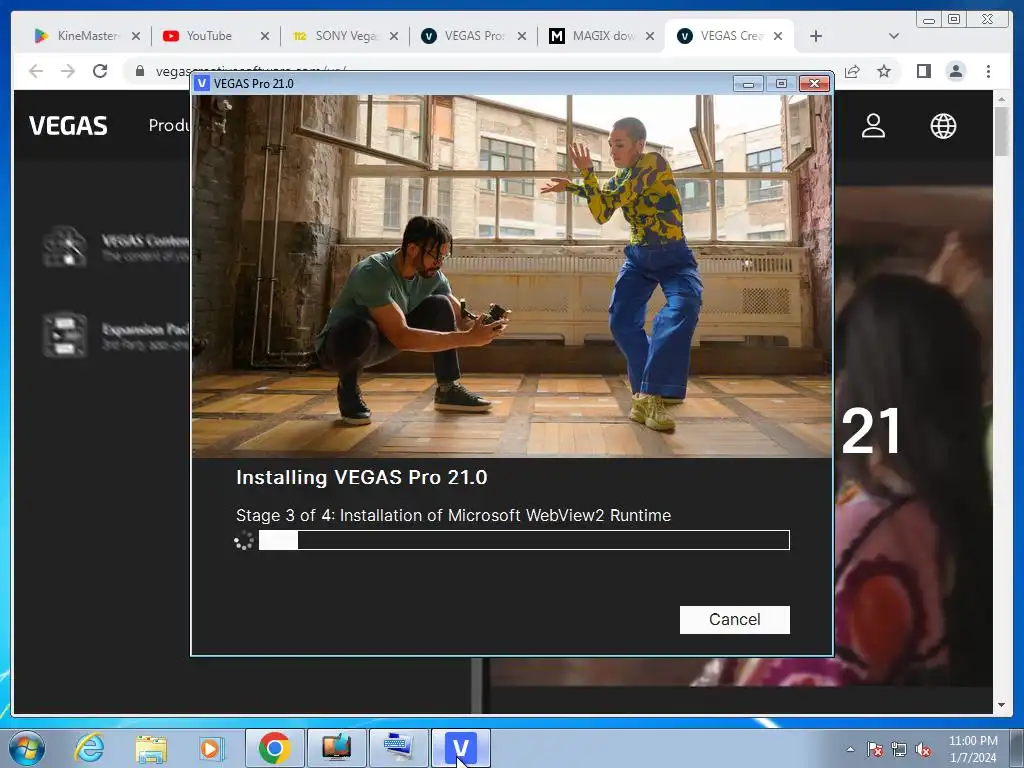Viewport: 1024px width, 768px height.
Task: Open the network tray icon
Action: 899,750
